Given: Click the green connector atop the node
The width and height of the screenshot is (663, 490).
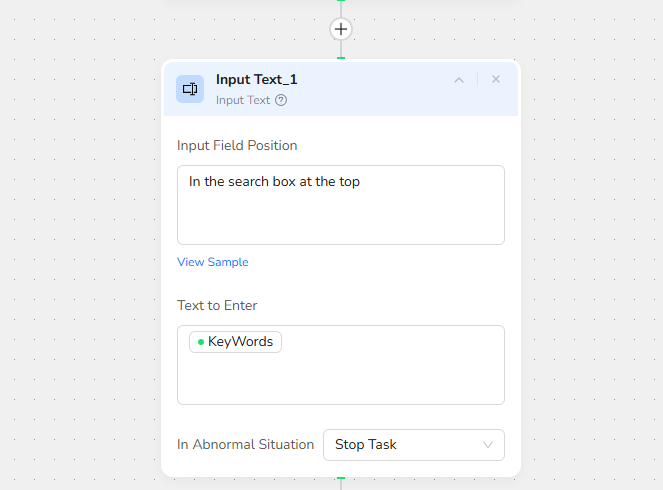Looking at the screenshot, I should tap(341, 58).
